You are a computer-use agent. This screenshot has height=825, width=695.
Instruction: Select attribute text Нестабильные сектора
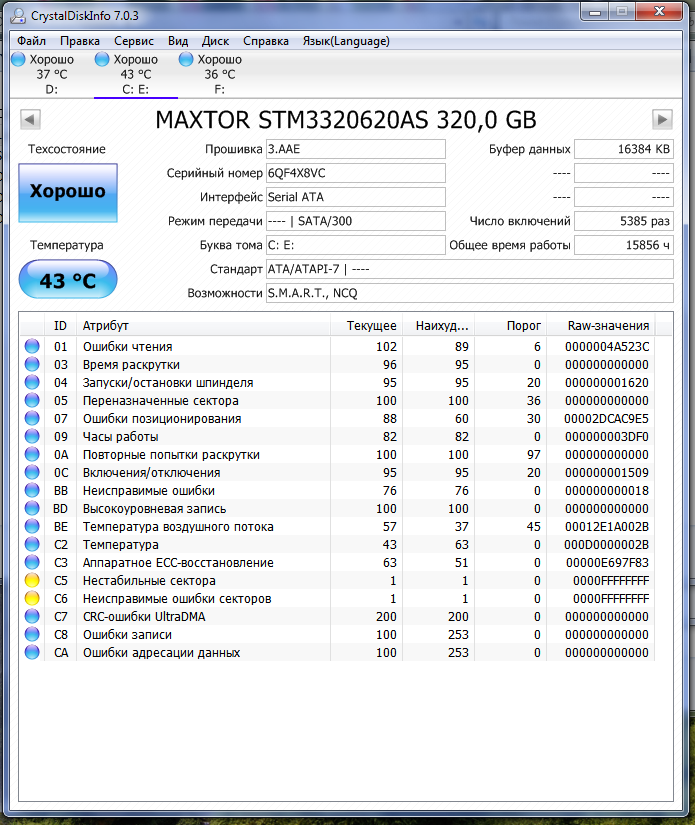coord(149,581)
